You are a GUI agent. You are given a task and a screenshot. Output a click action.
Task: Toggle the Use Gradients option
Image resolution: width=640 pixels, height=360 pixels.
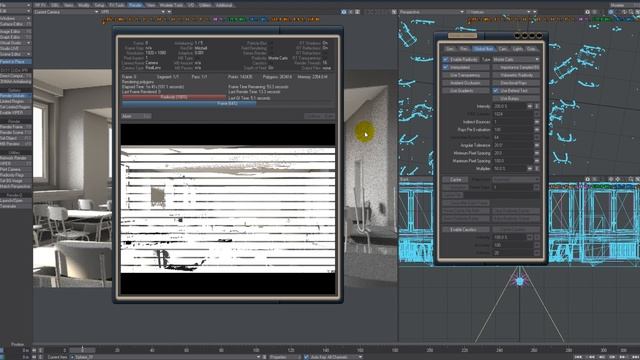coord(466,91)
